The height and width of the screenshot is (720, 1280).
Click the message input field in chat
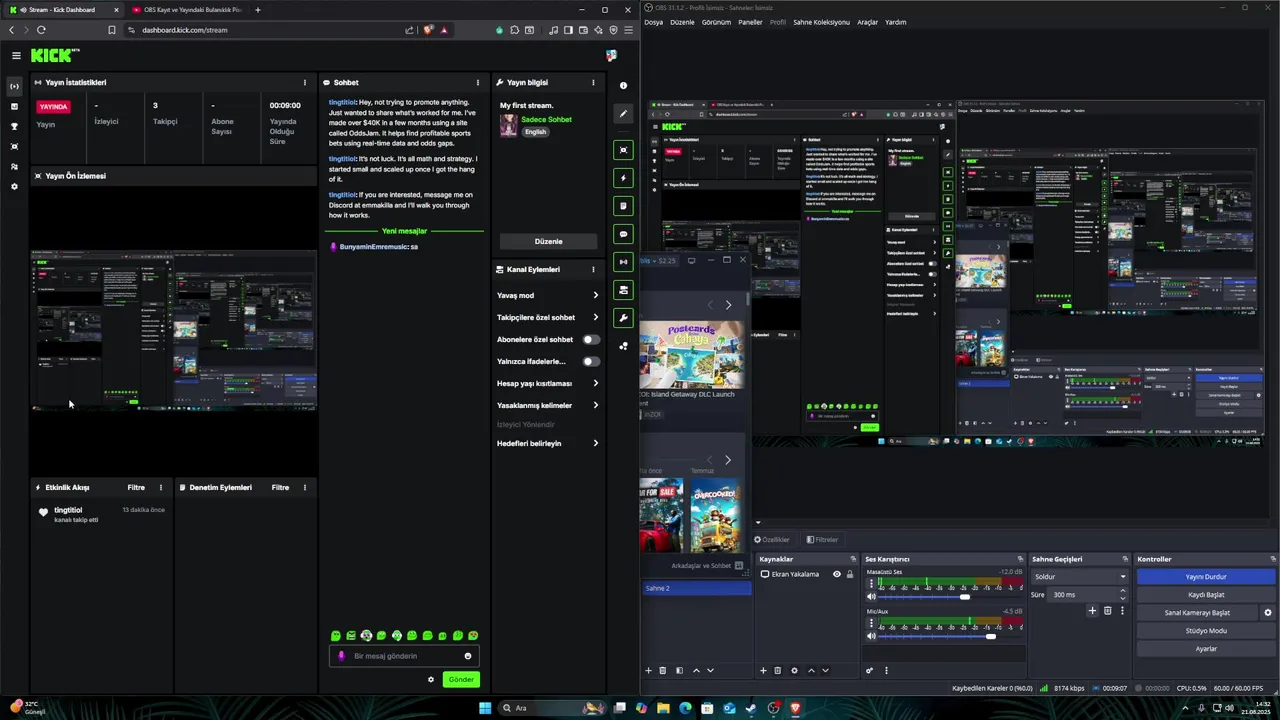(404, 656)
